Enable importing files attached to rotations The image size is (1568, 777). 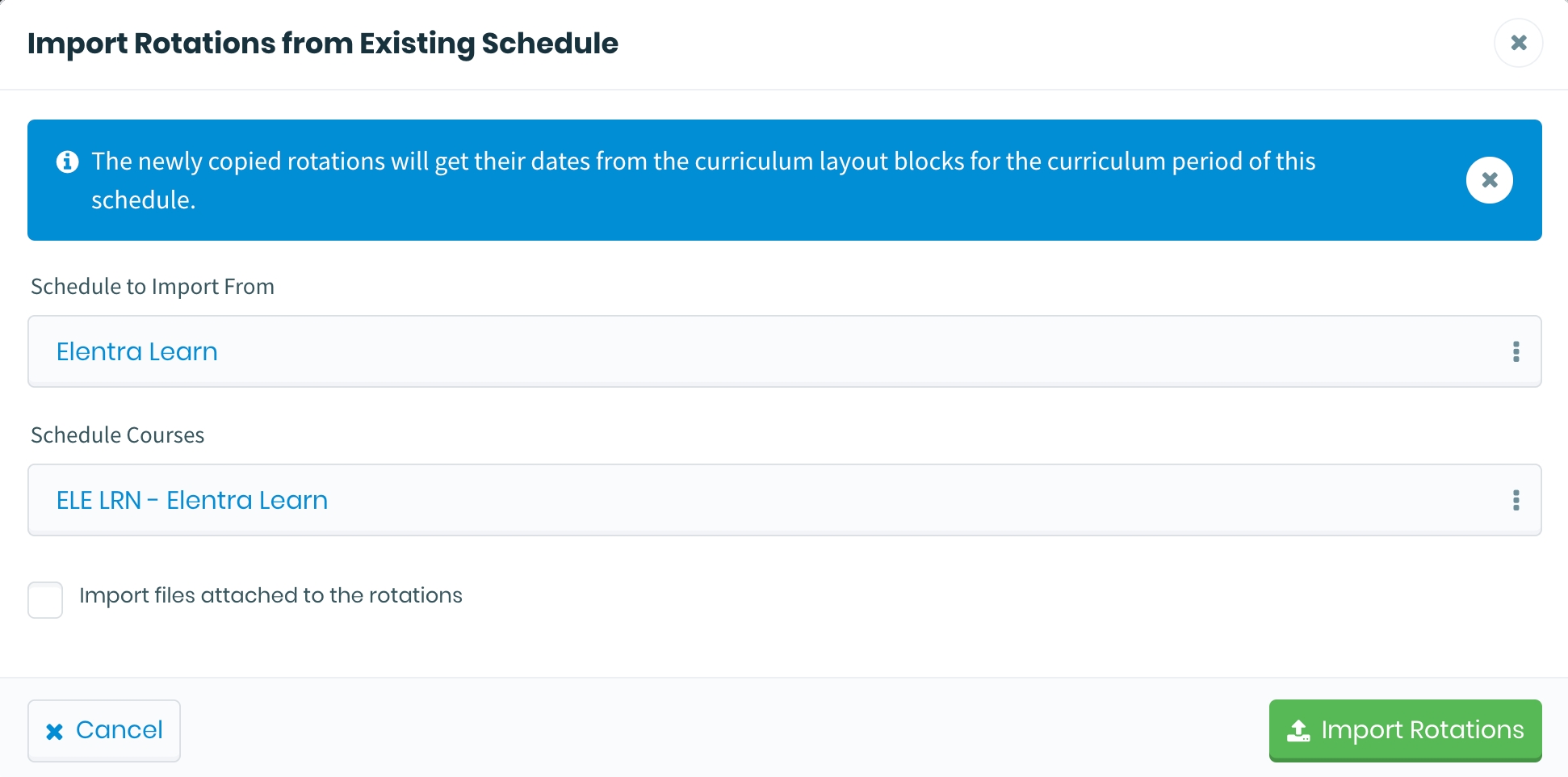[45, 600]
